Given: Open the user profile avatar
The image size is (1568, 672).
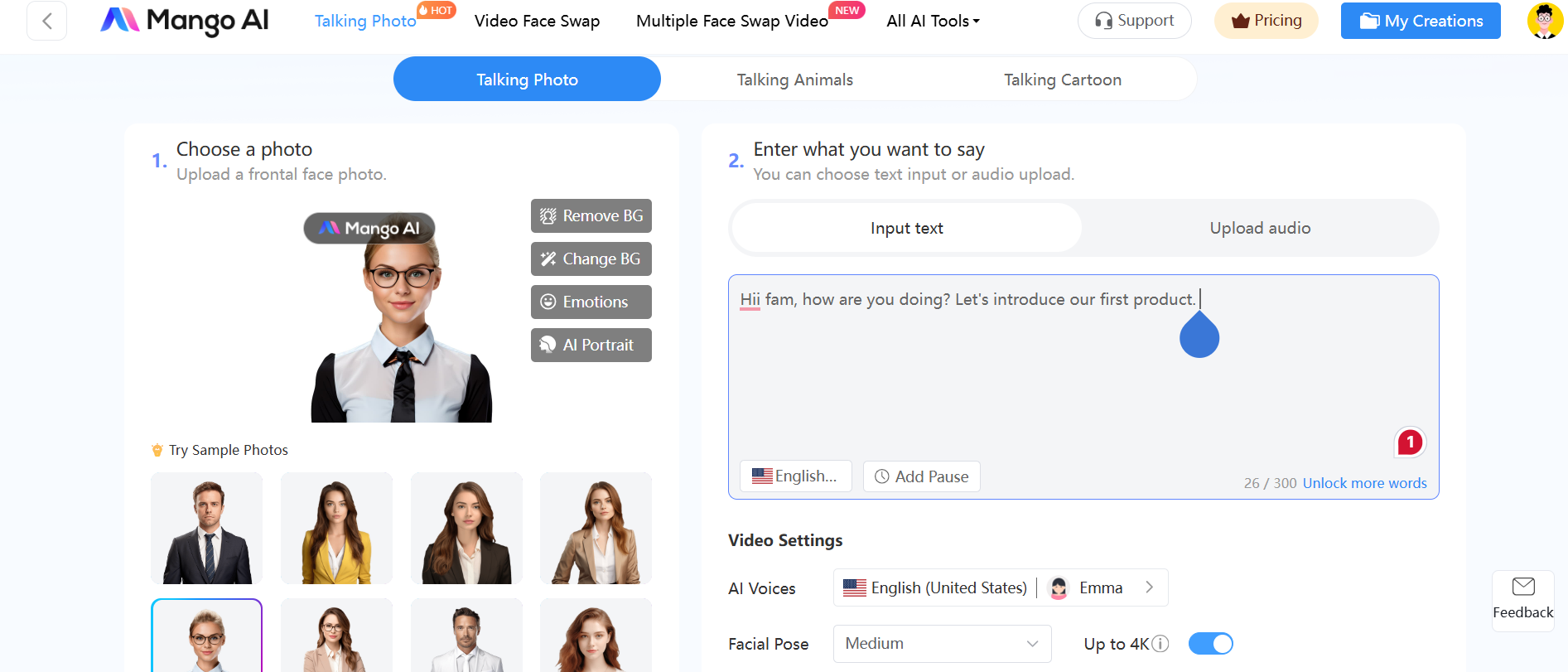Looking at the screenshot, I should 1545,21.
